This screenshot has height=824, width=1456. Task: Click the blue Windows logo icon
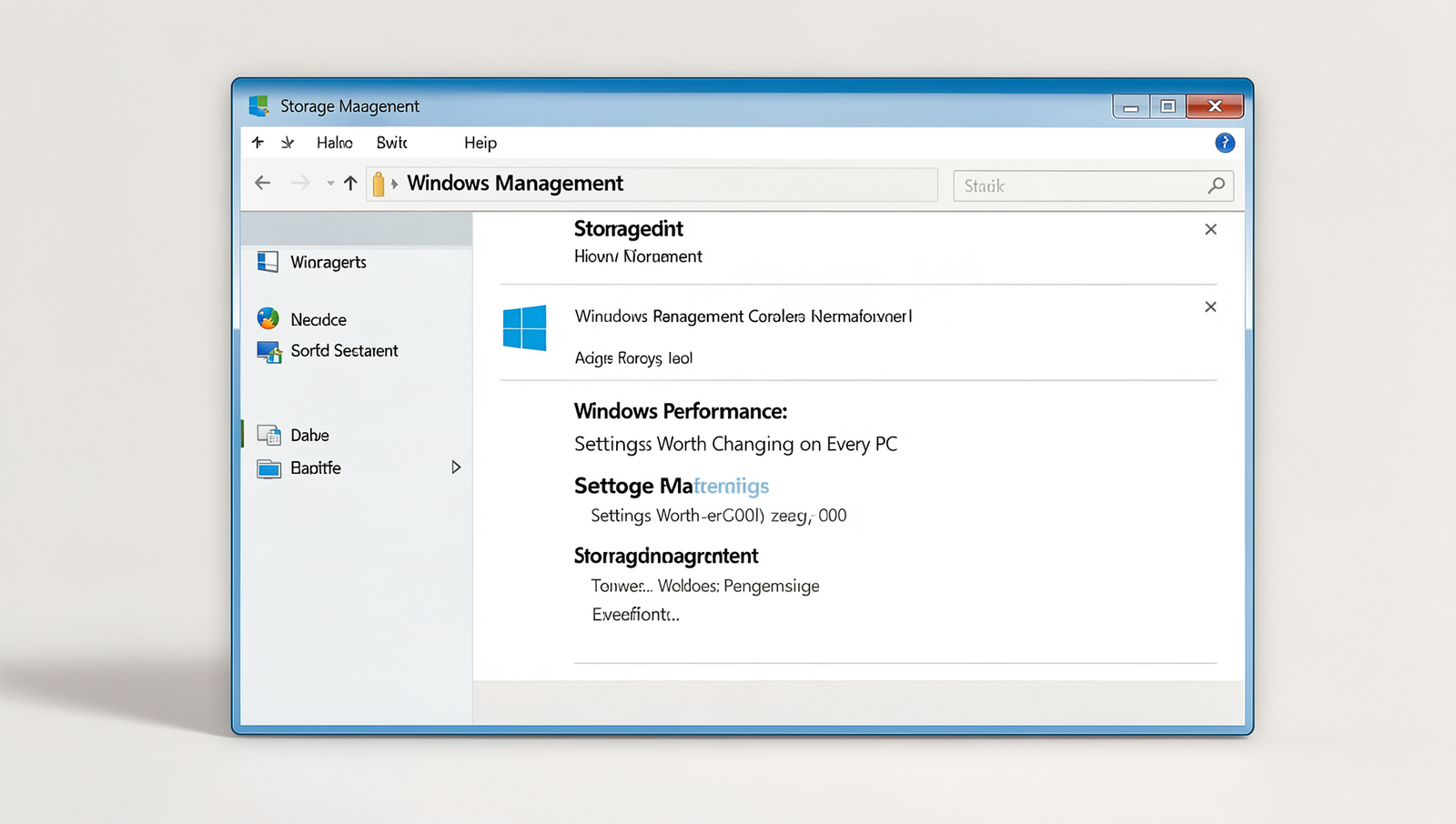(x=525, y=327)
